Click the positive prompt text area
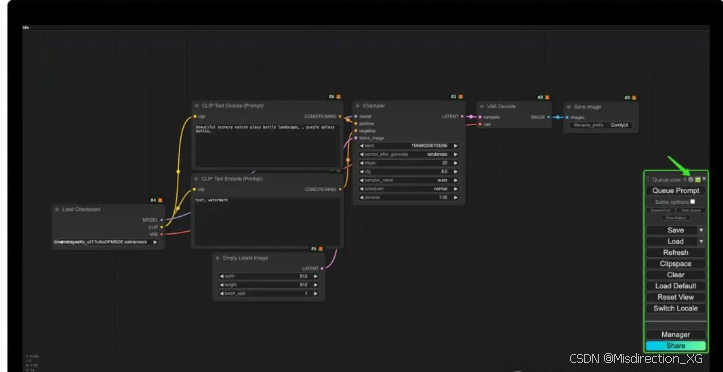Image resolution: width=723 pixels, height=372 pixels. point(267,146)
